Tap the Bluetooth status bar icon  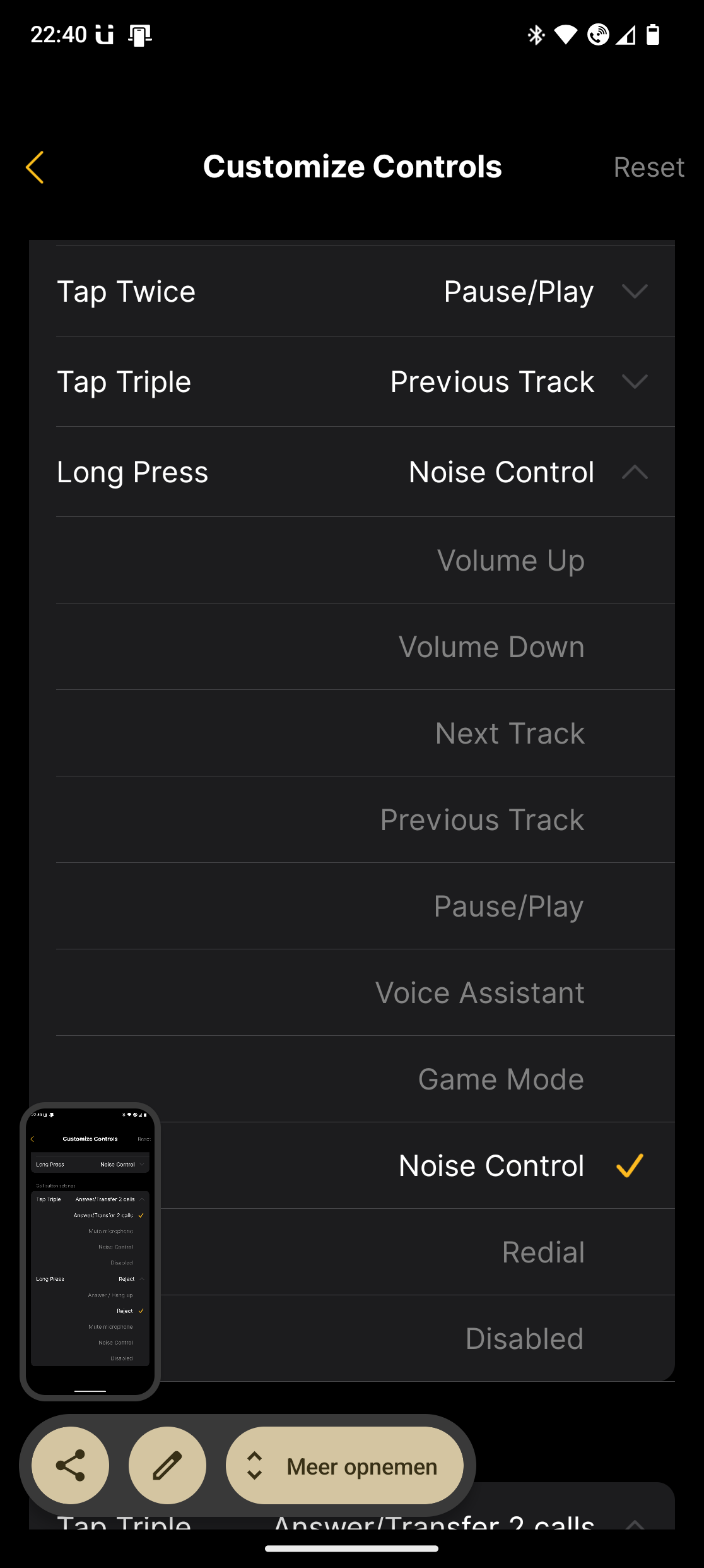pyautogui.click(x=536, y=35)
